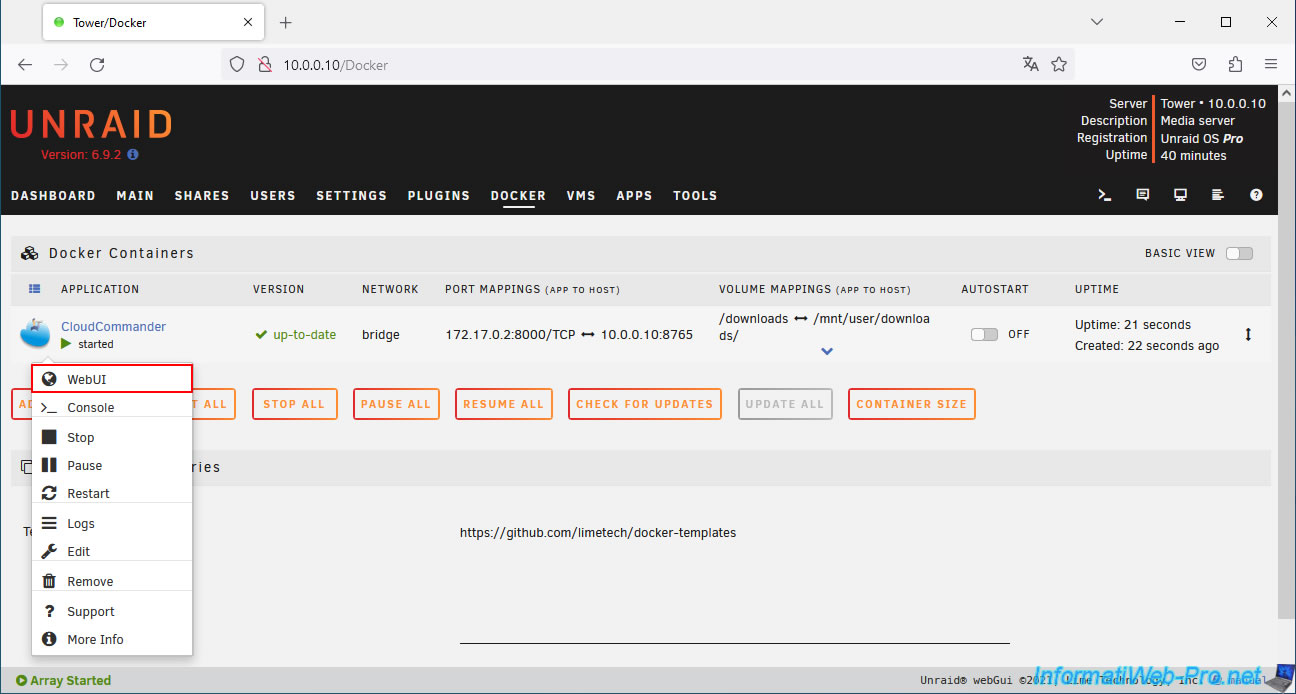Screen dimensions: 1296x694
Task: Toggle the container list view icon
Action: [x=35, y=289]
